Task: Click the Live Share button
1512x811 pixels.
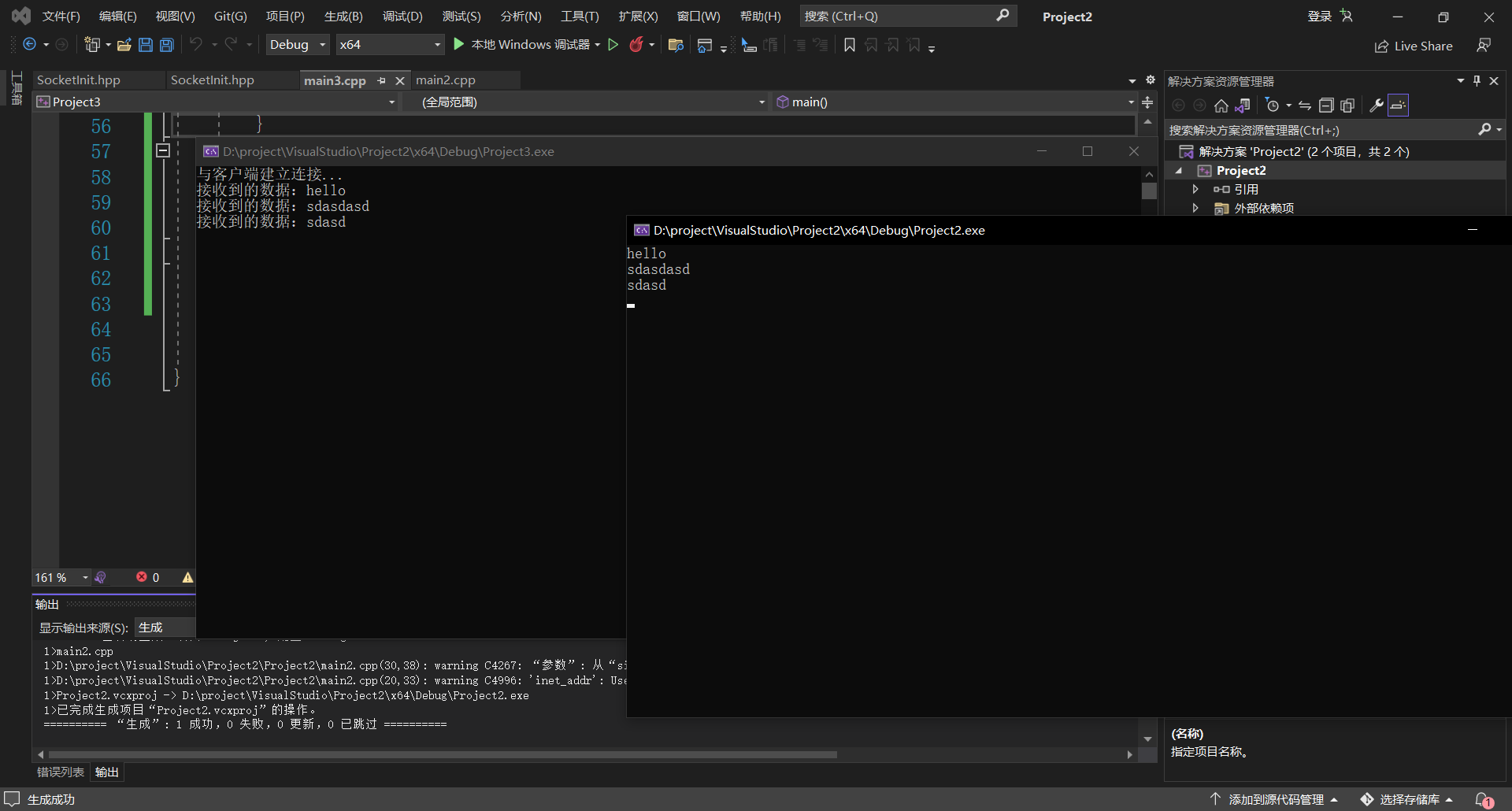Action: [1414, 46]
